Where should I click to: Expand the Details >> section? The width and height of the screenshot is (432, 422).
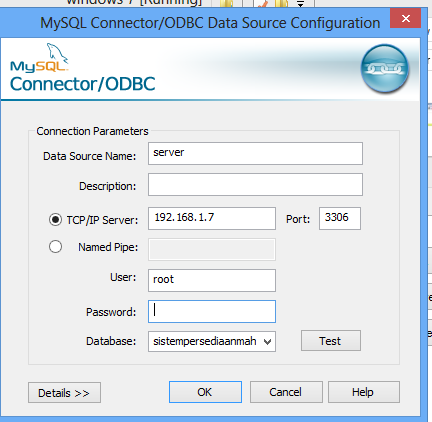click(64, 393)
